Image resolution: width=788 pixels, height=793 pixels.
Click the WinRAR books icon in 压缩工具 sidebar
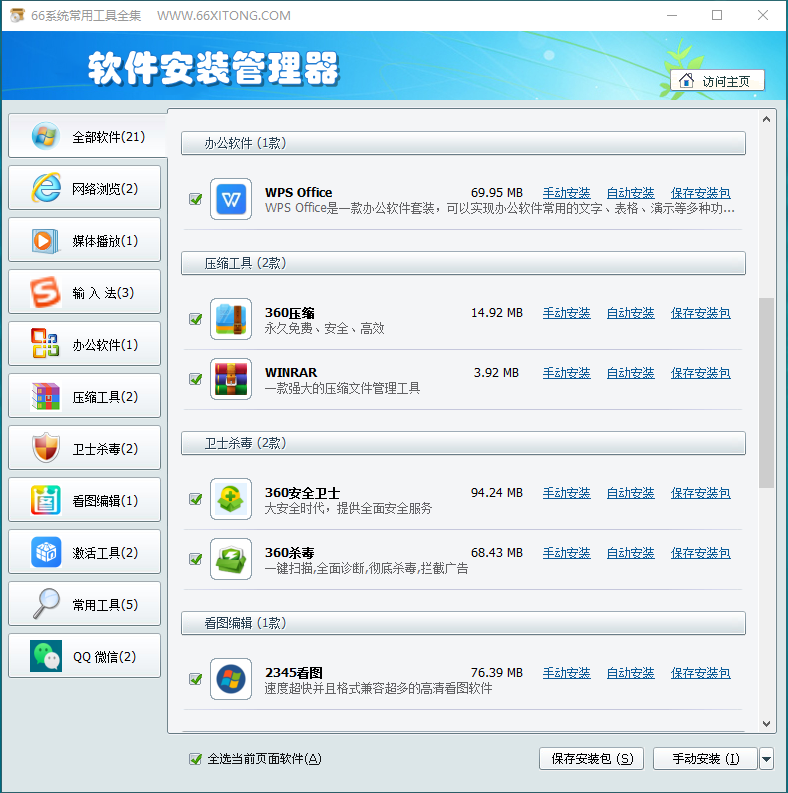coord(46,396)
